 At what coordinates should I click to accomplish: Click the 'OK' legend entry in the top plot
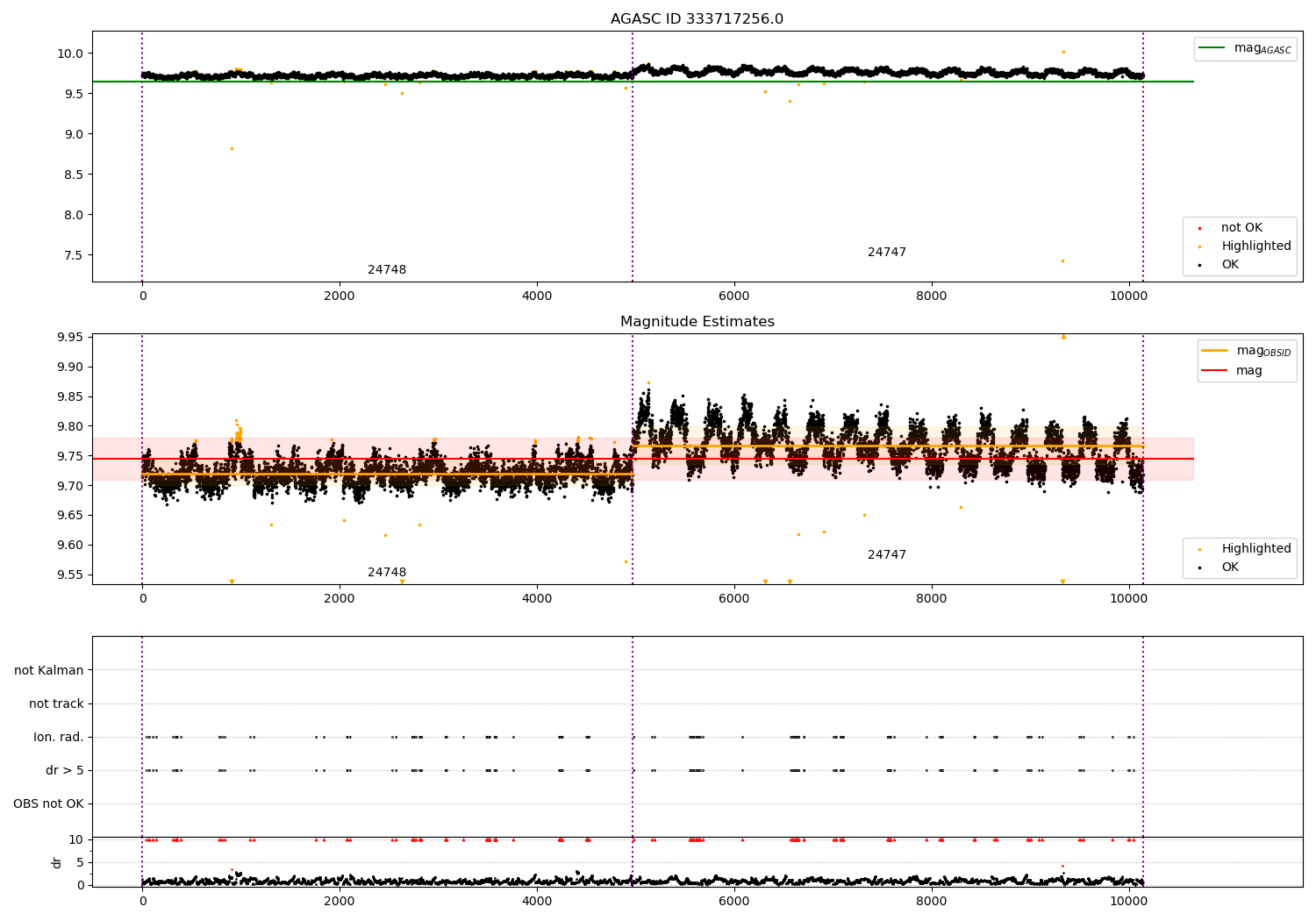1219,265
